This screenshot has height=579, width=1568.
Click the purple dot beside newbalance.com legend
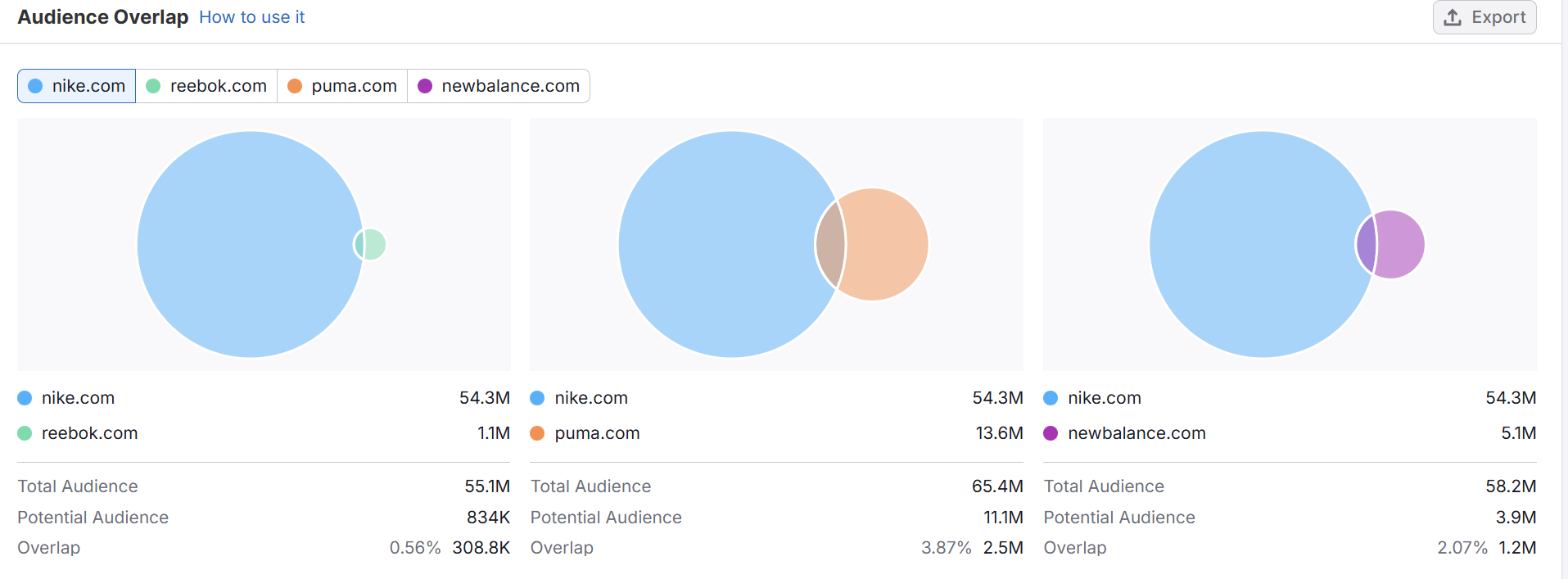tap(1051, 433)
